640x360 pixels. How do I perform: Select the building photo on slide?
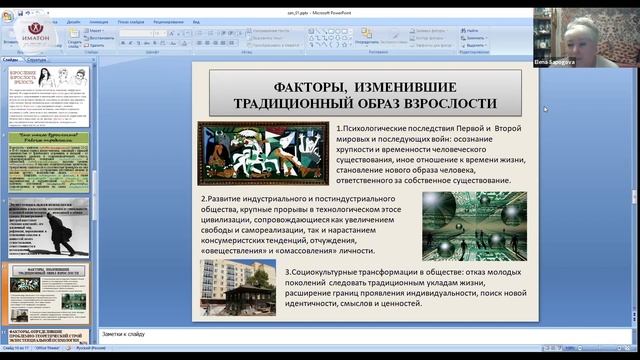[x=238, y=287]
